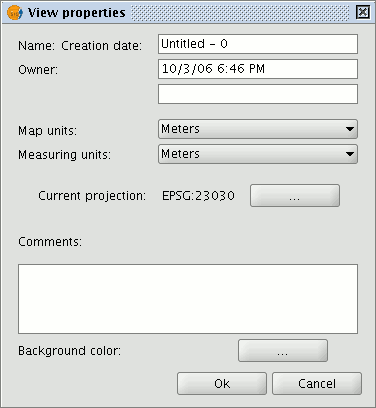Click the gvSIG icon in title bar
The height and width of the screenshot is (408, 376).
(15, 13)
